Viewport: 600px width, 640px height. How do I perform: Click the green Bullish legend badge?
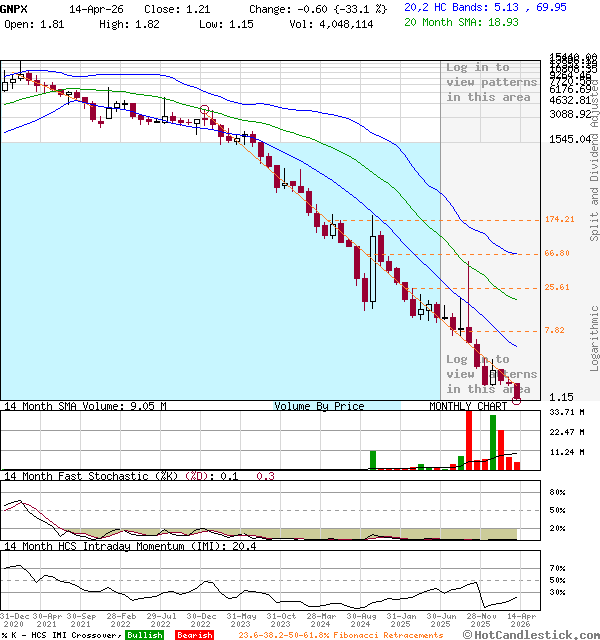(144, 635)
